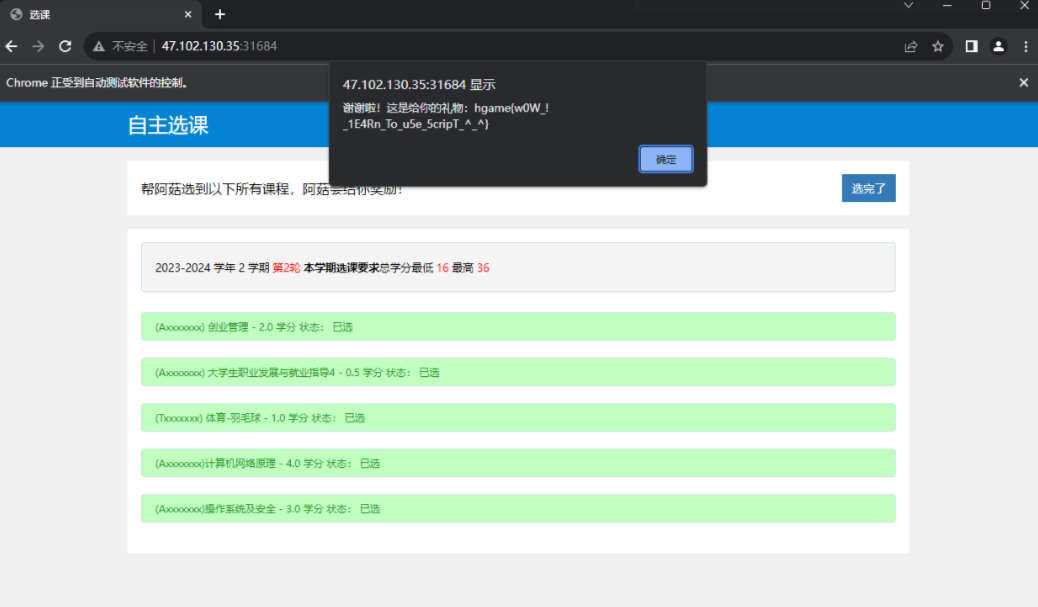Click the not-secure warning icon
This screenshot has width=1038, height=607.
point(99,46)
